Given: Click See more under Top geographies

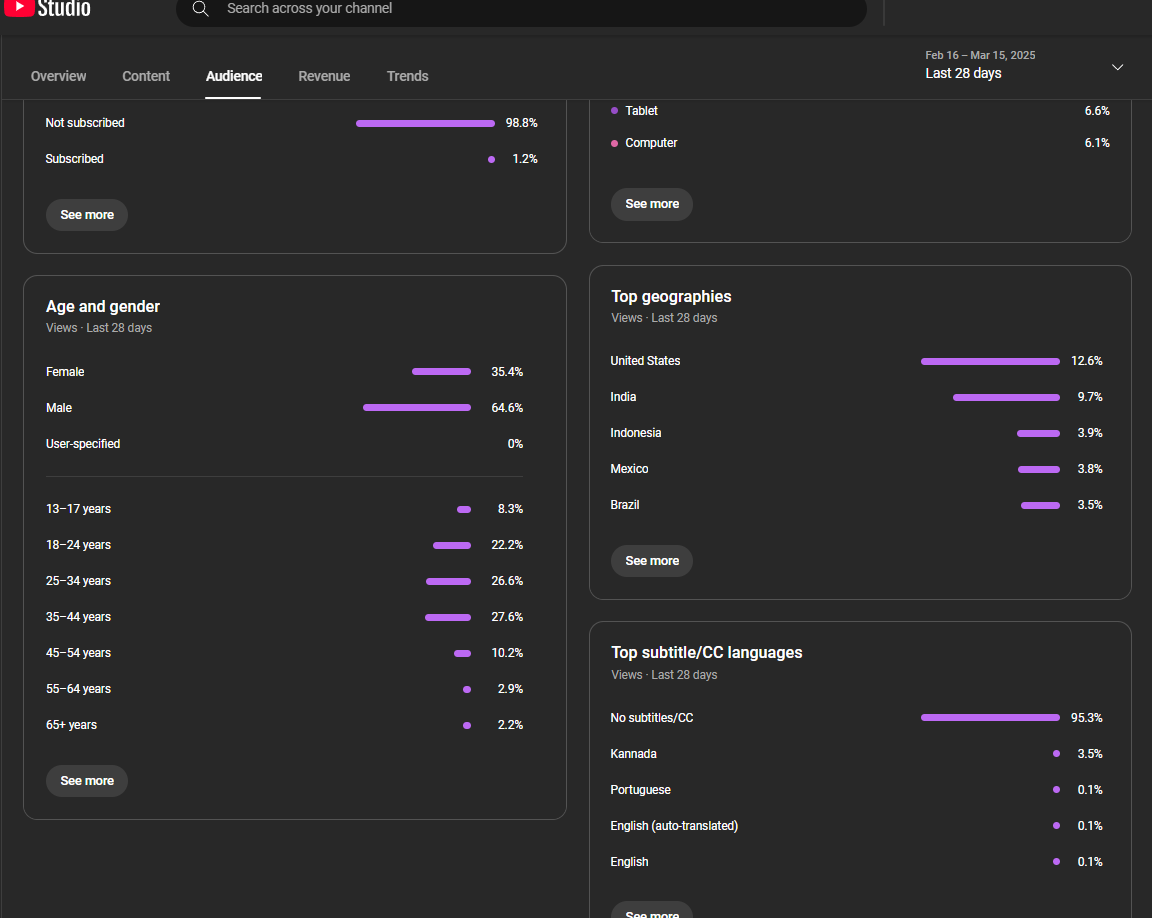Looking at the screenshot, I should [x=652, y=561].
